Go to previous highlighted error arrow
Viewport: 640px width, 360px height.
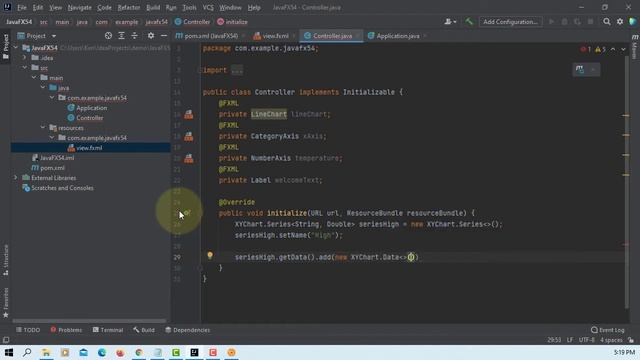pyautogui.click(x=613, y=49)
